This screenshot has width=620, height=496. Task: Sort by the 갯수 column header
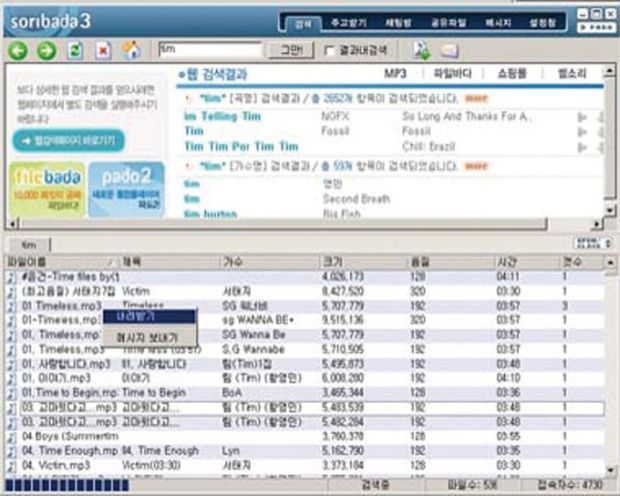[582, 262]
